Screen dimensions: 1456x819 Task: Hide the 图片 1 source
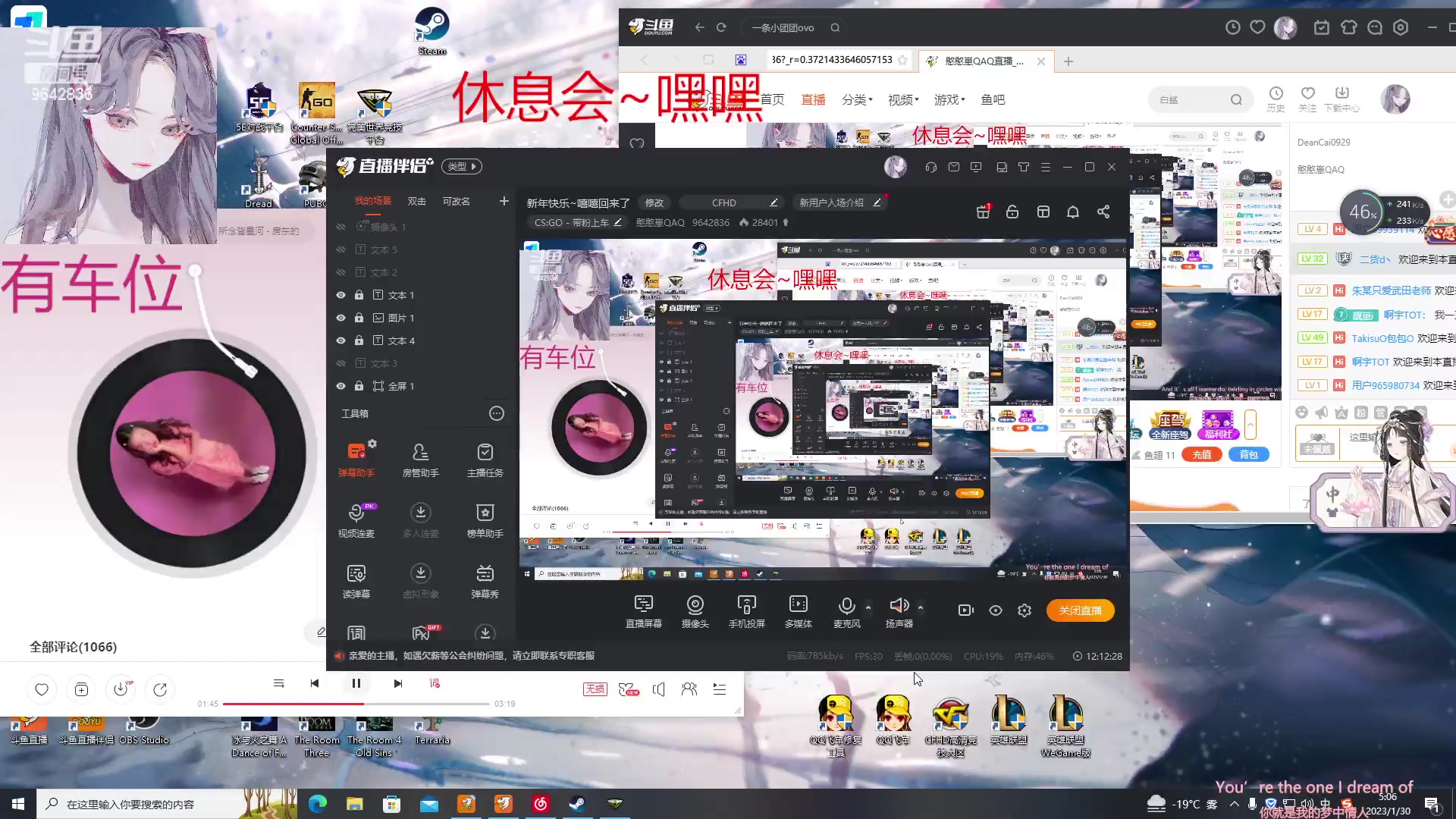(x=340, y=318)
